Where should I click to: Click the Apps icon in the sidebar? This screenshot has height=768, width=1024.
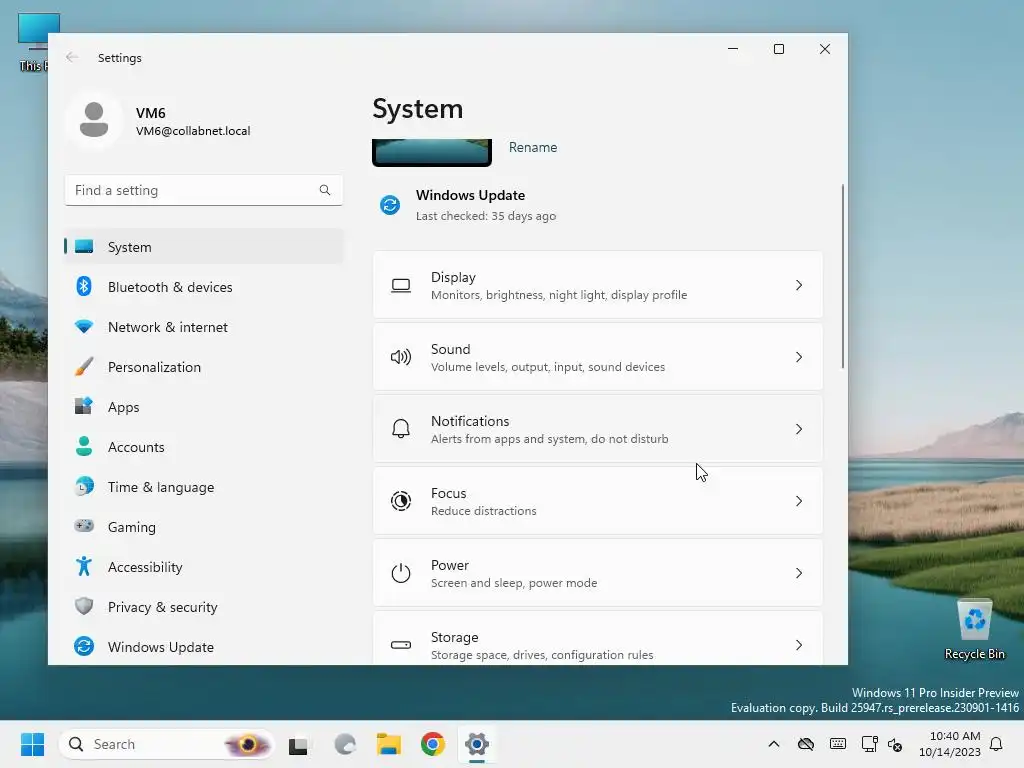pos(84,406)
